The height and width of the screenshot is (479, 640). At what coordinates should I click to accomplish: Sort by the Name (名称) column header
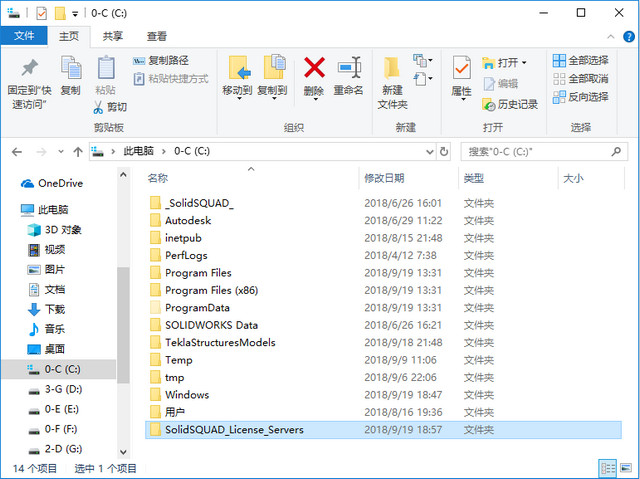click(158, 178)
